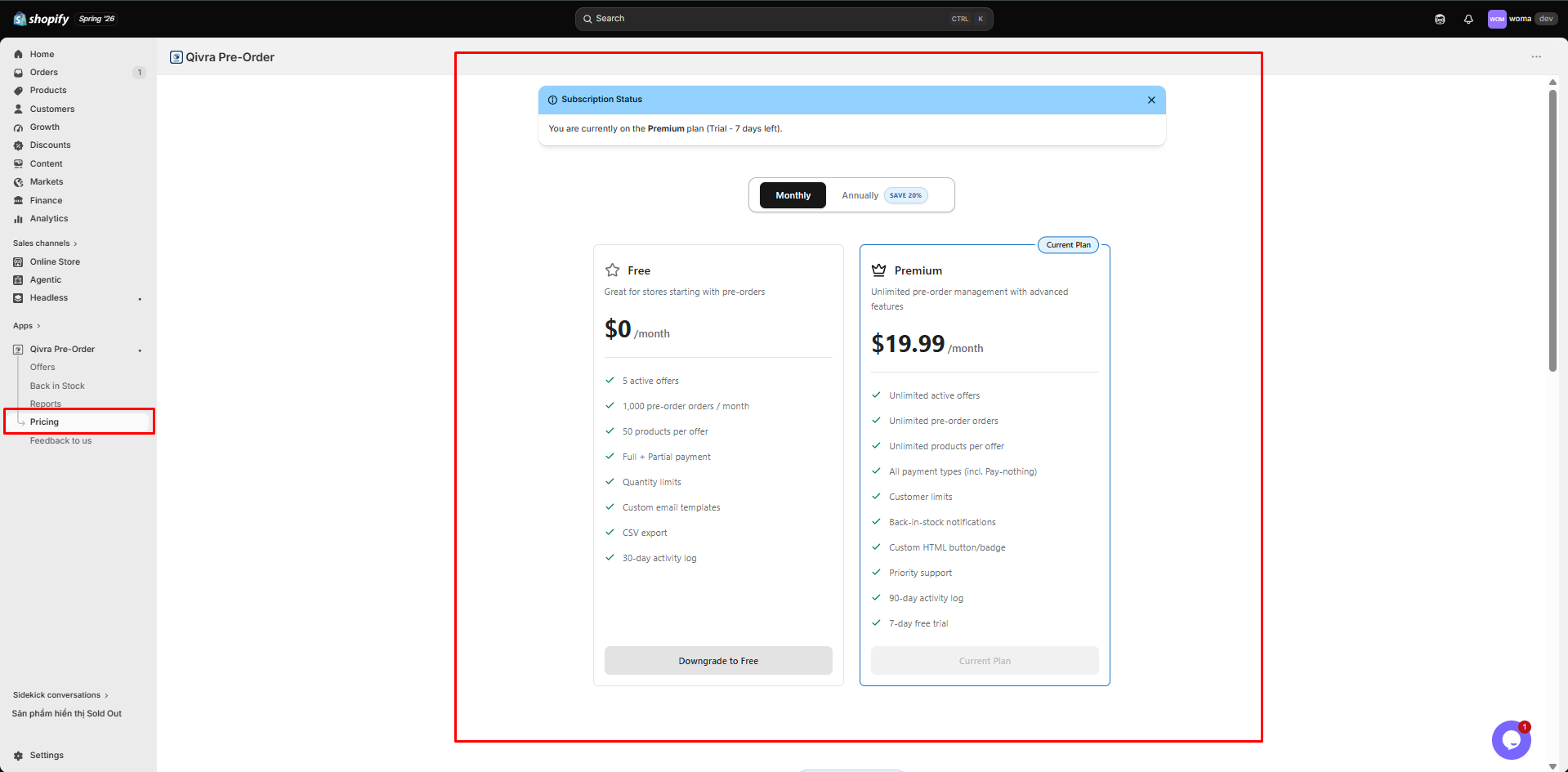
Task: Click "5 active offers" feature
Action: pyautogui.click(x=650, y=381)
